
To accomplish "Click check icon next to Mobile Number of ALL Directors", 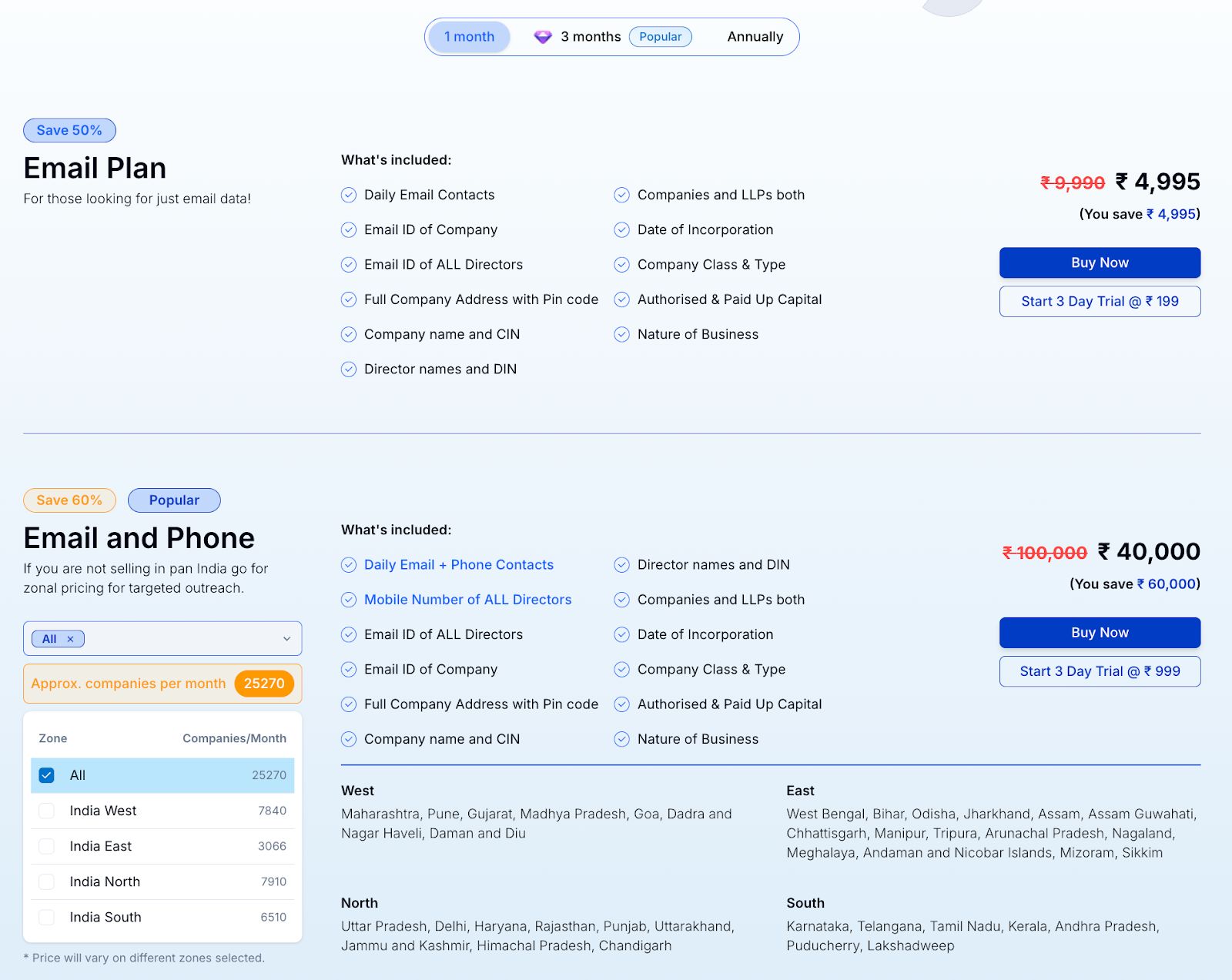I will click(x=349, y=600).
